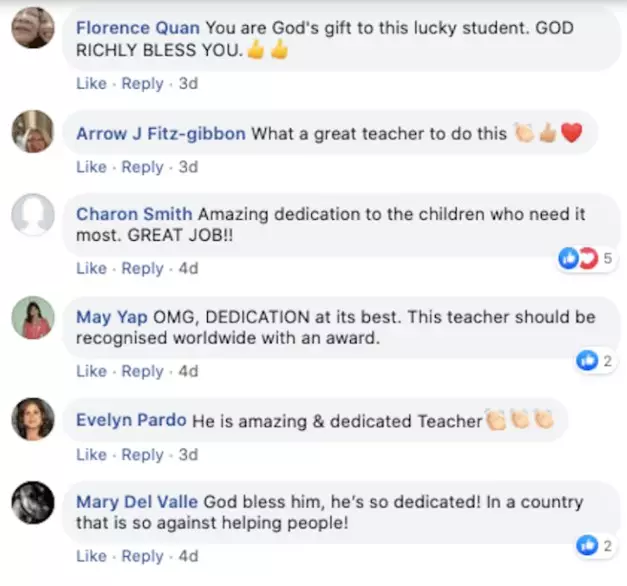Open May Yap's profile photo
The width and height of the screenshot is (627, 586).
33,318
